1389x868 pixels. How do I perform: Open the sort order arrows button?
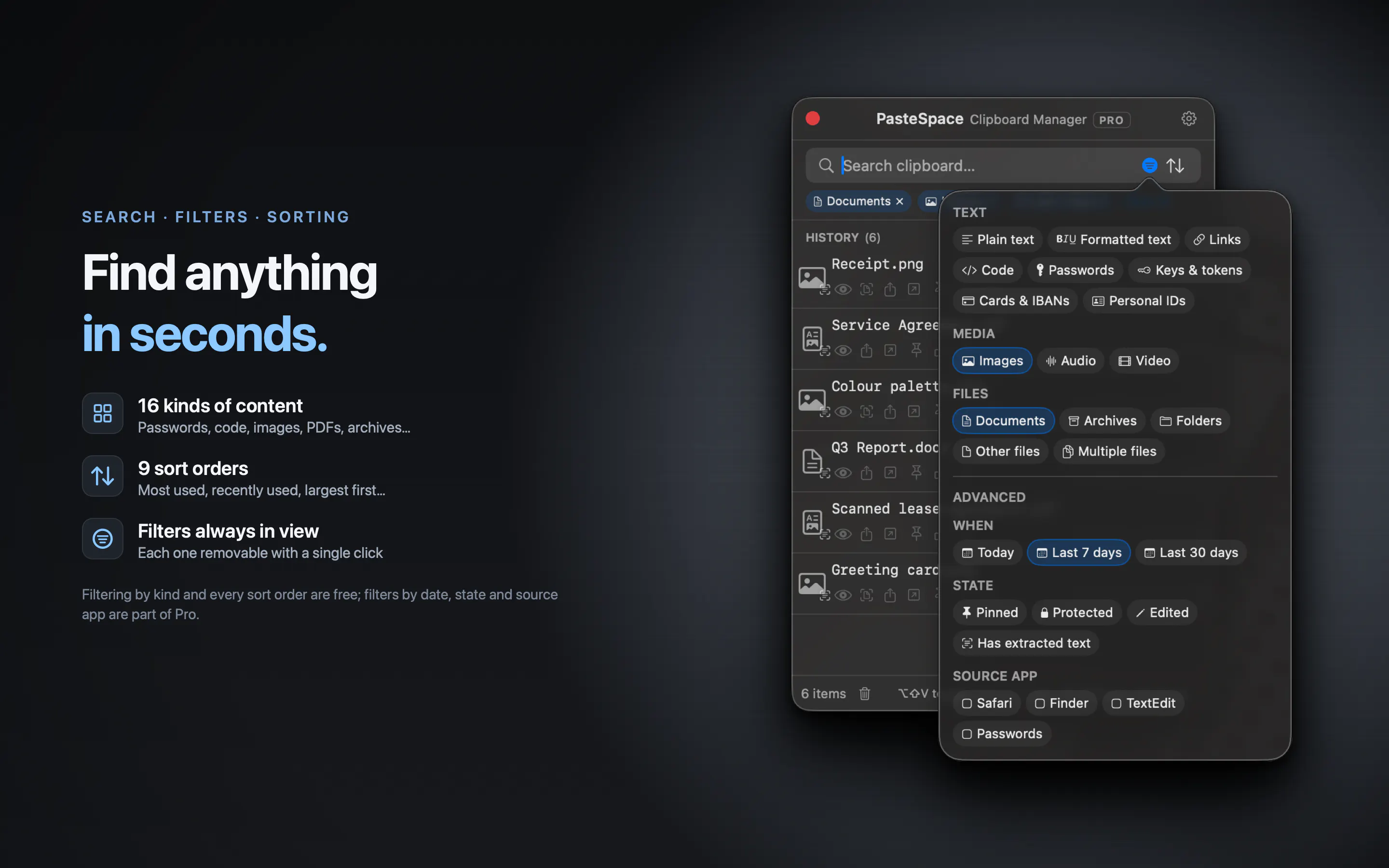point(1175,166)
